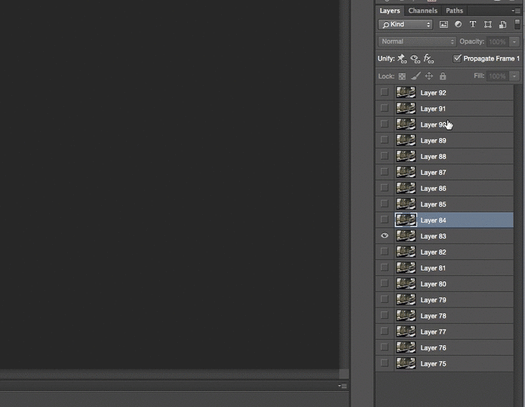Screen dimensions: 525x407
Task: Show Layer 85 visibility box
Action: click(385, 204)
